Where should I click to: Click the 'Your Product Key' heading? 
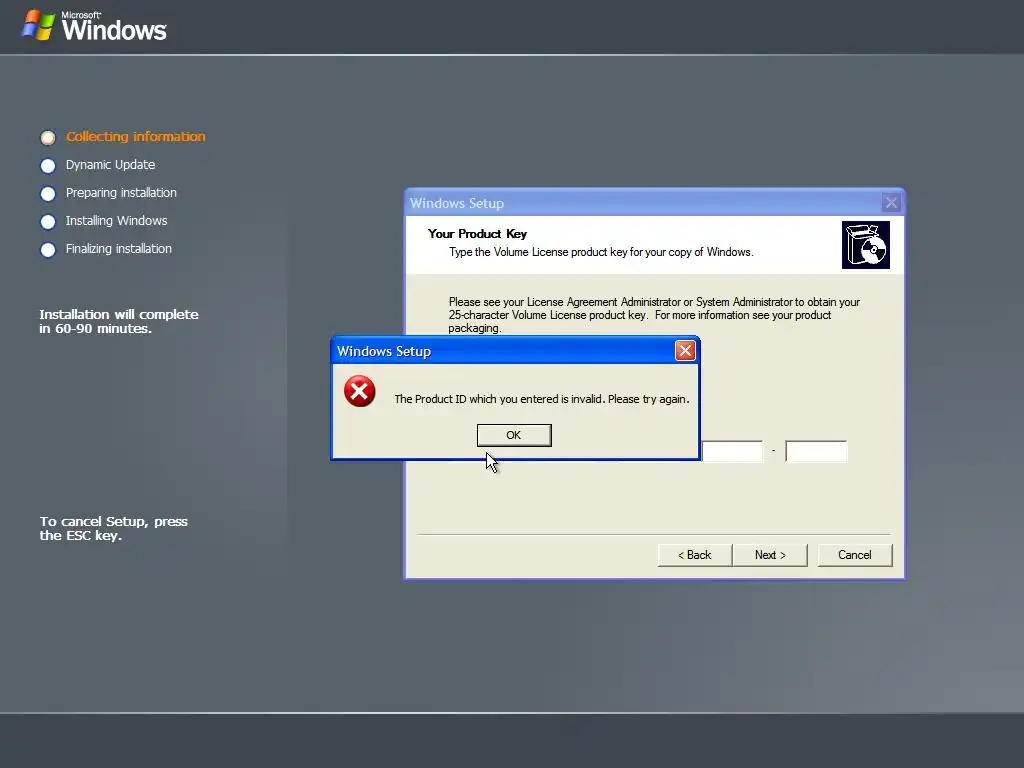tap(477, 234)
